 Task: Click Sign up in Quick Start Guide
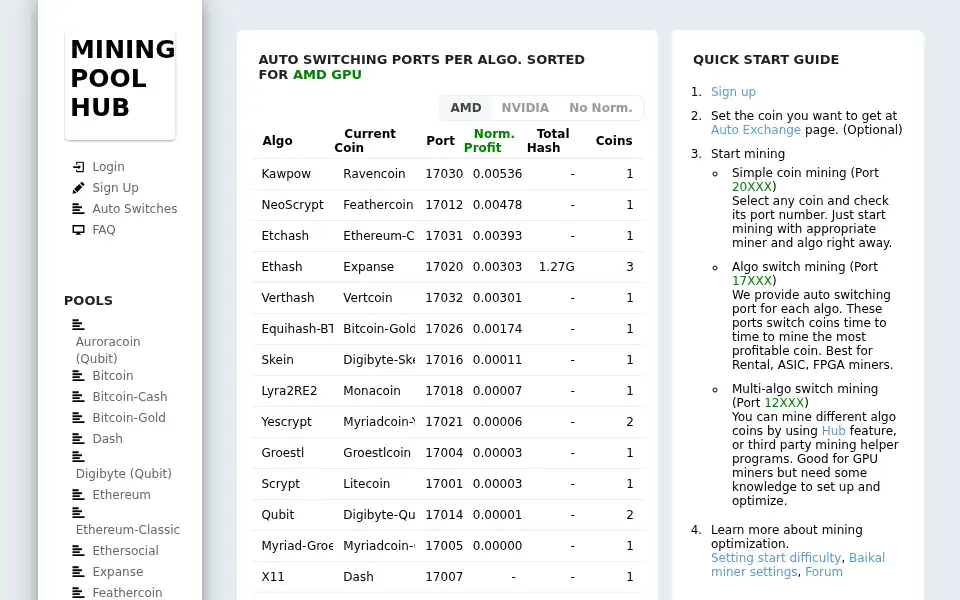733,92
